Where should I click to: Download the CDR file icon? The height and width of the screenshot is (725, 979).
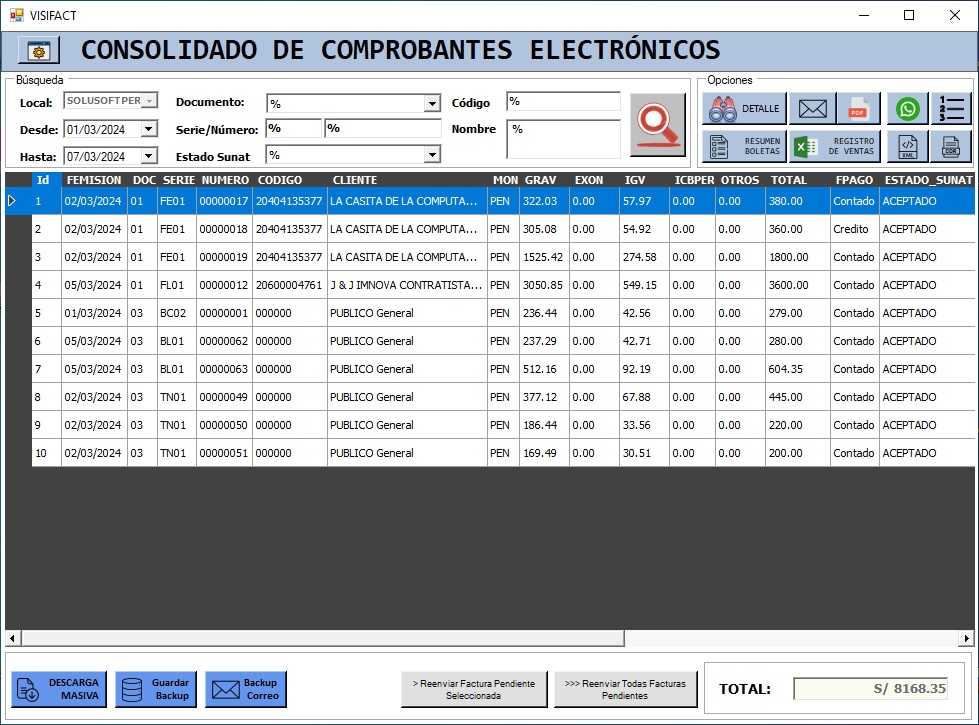[950, 147]
